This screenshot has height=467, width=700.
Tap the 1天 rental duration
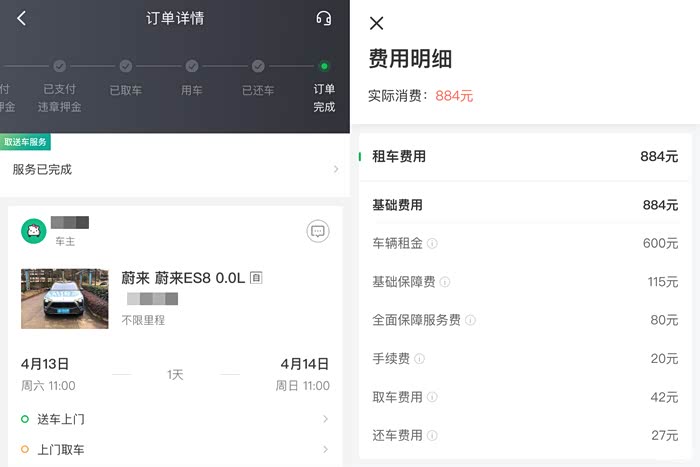[175, 374]
